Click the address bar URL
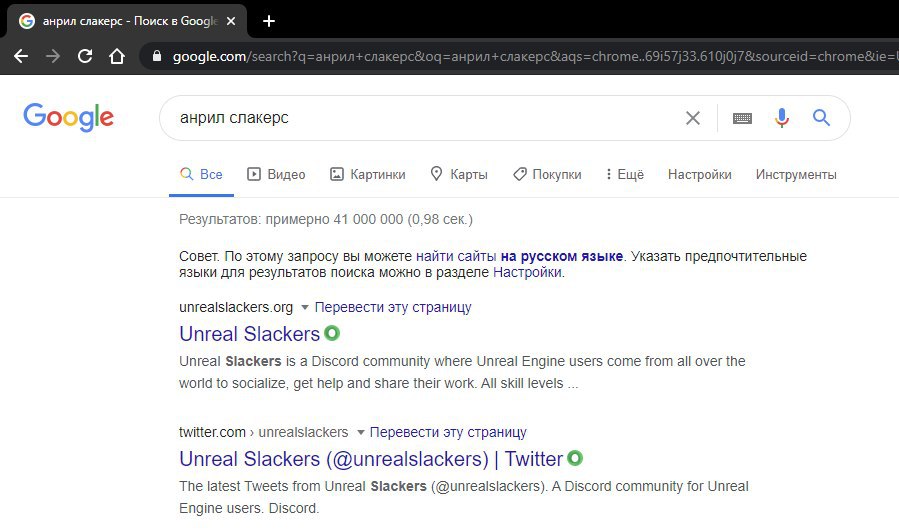This screenshot has height=532, width=899. tap(534, 56)
